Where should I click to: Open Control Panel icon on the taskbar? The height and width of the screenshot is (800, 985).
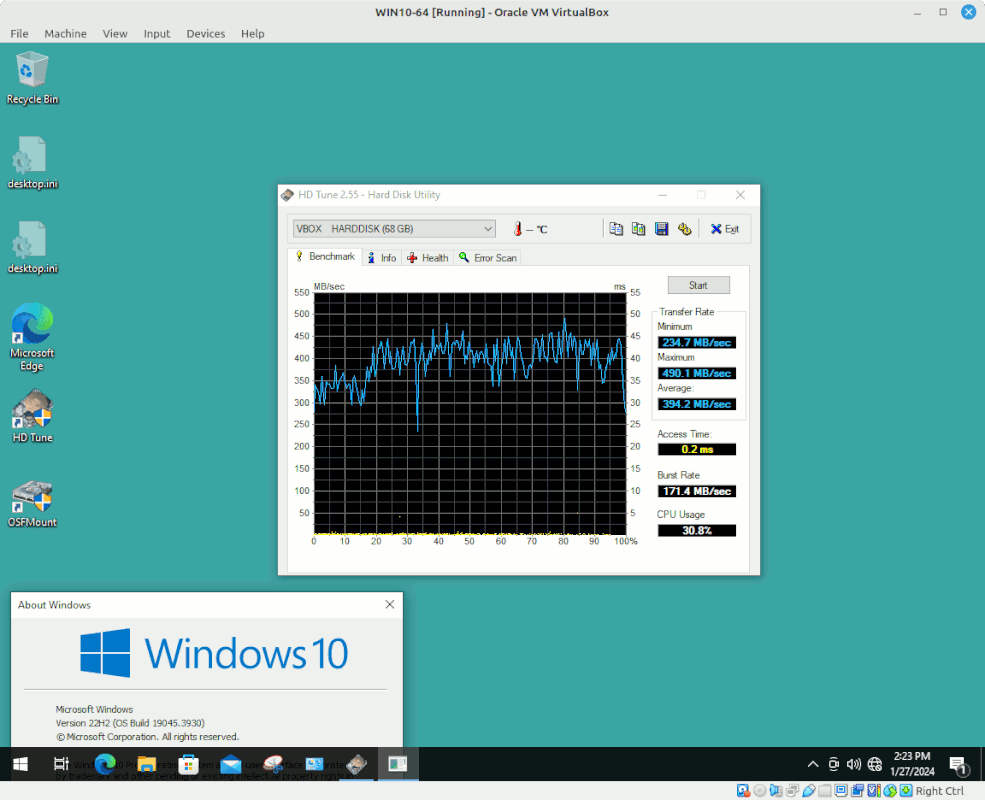click(314, 764)
